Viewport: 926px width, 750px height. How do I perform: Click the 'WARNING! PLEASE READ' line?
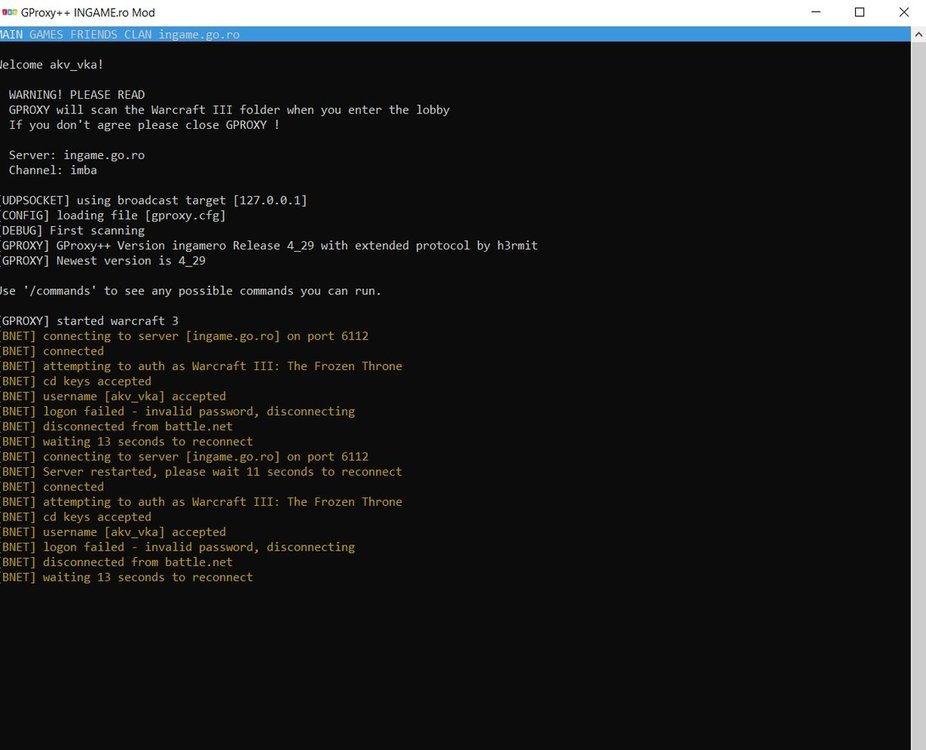pos(77,95)
